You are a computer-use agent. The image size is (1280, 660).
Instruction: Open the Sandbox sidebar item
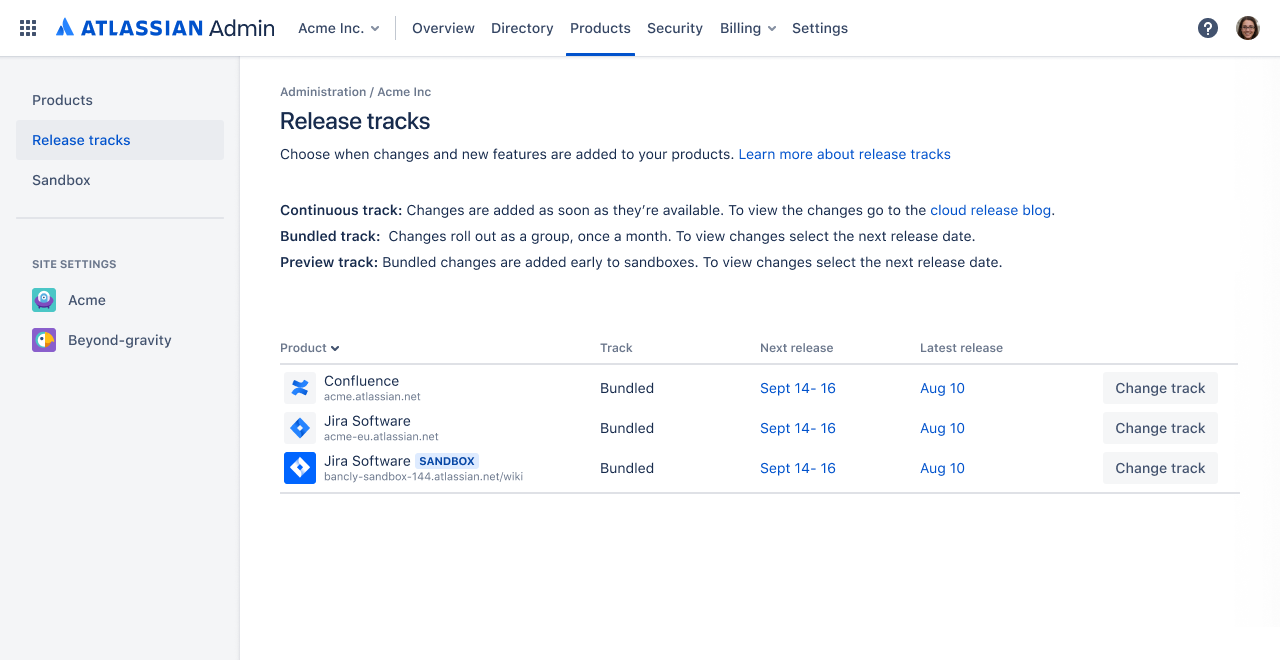(x=62, y=180)
